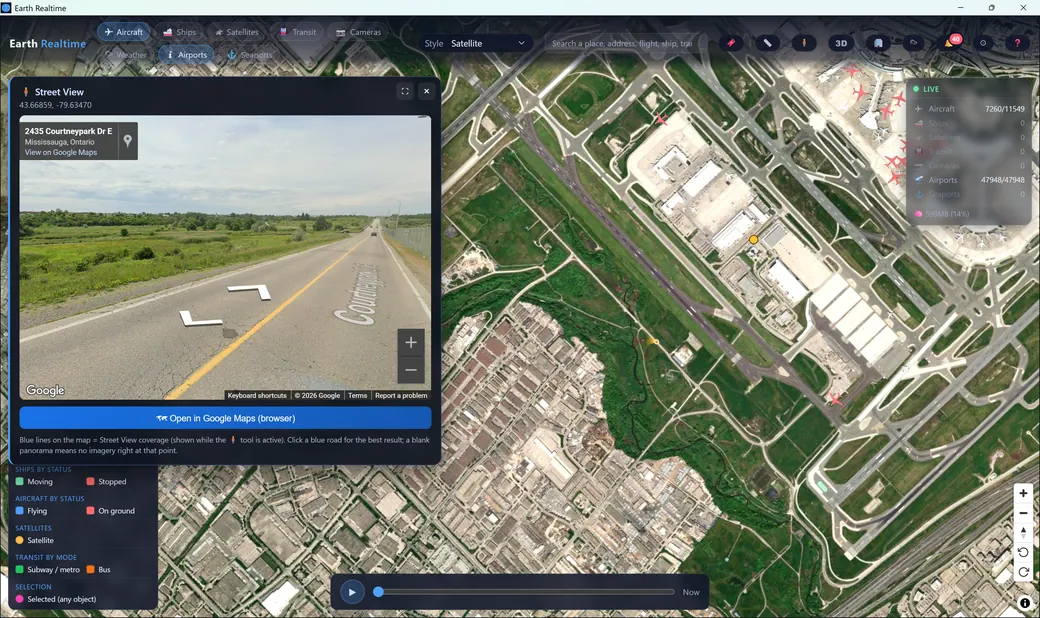Screen dimensions: 1040x618
Task: Enable the Satellites layer chip
Action: tap(237, 32)
